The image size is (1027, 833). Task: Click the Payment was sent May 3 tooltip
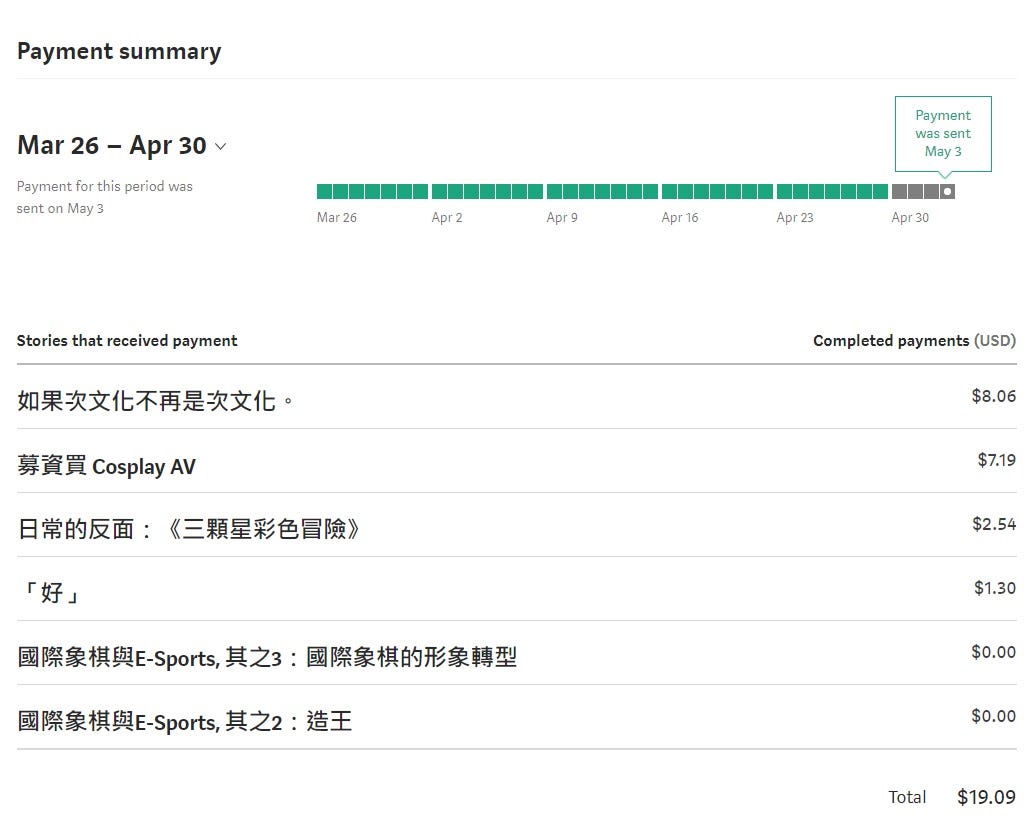click(x=943, y=134)
